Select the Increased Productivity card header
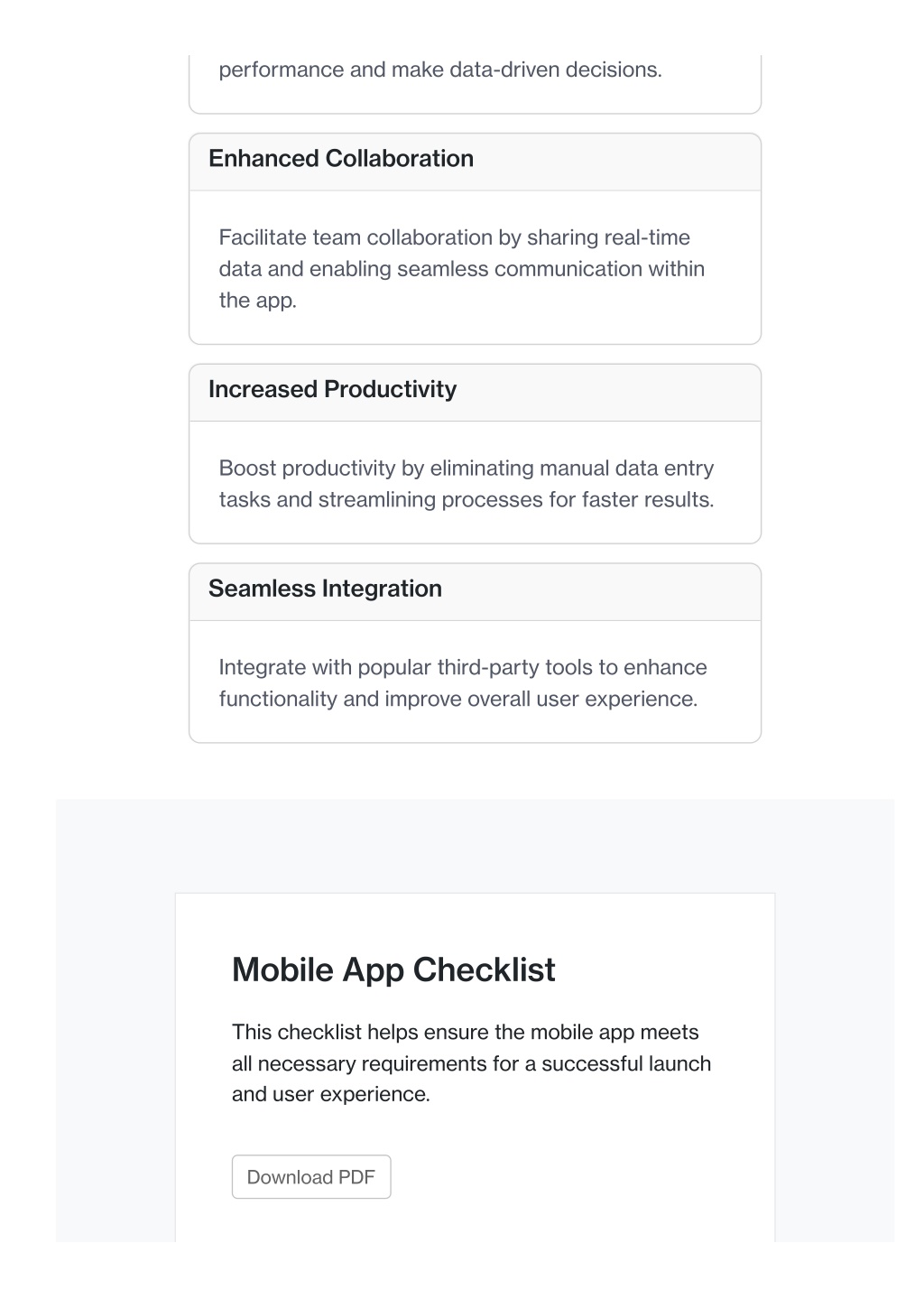Image resolution: width=924 pixels, height=1308 pixels. tap(475, 393)
